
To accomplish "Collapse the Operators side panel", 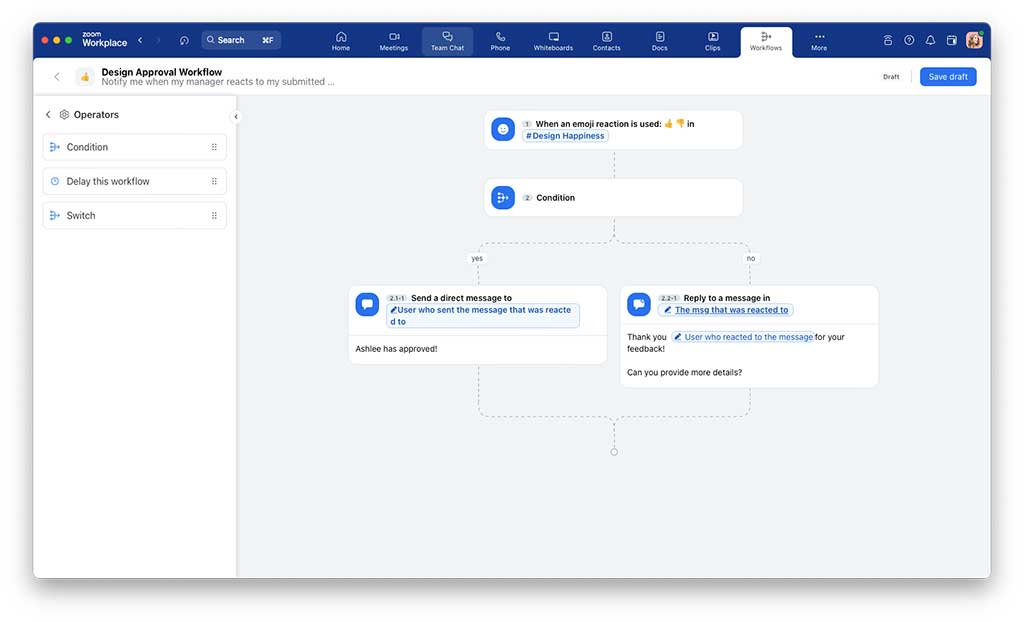I will point(236,117).
